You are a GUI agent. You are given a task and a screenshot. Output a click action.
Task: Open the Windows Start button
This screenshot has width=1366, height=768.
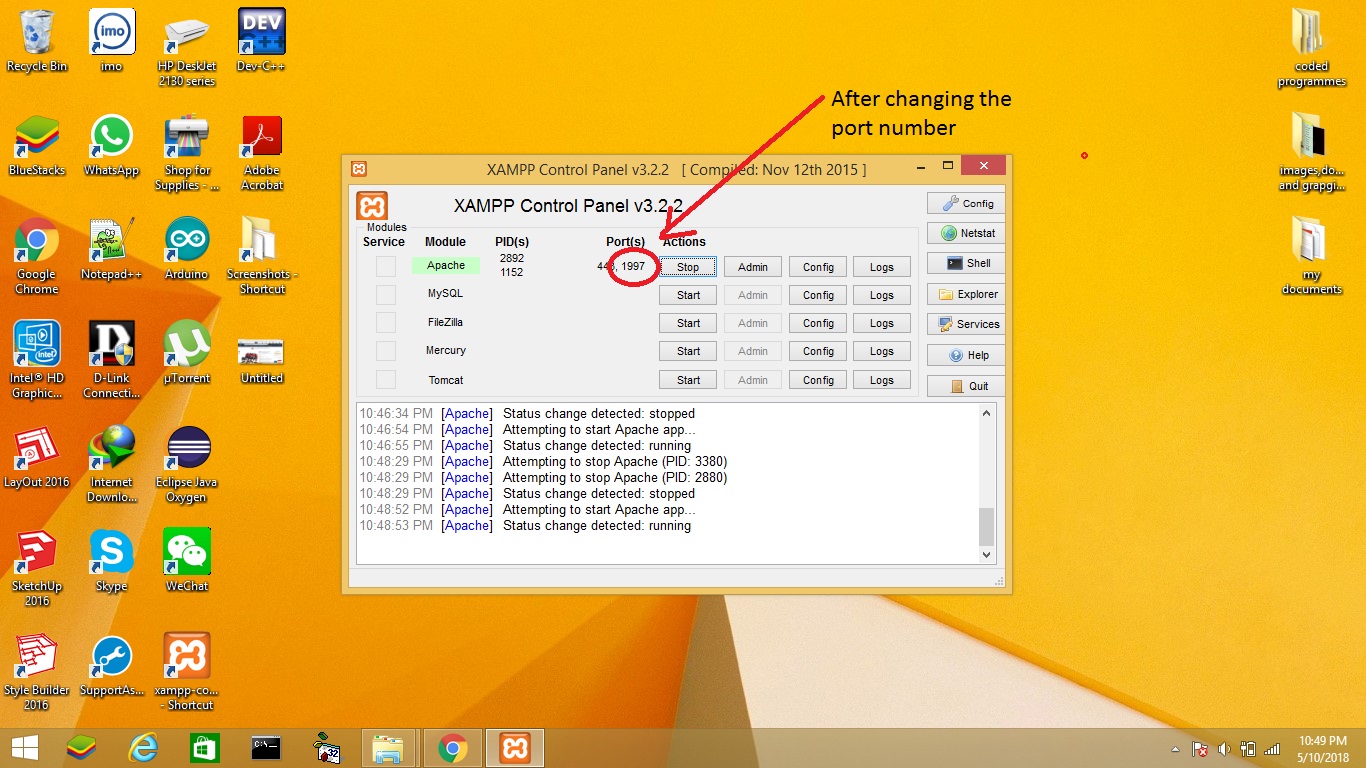24,748
